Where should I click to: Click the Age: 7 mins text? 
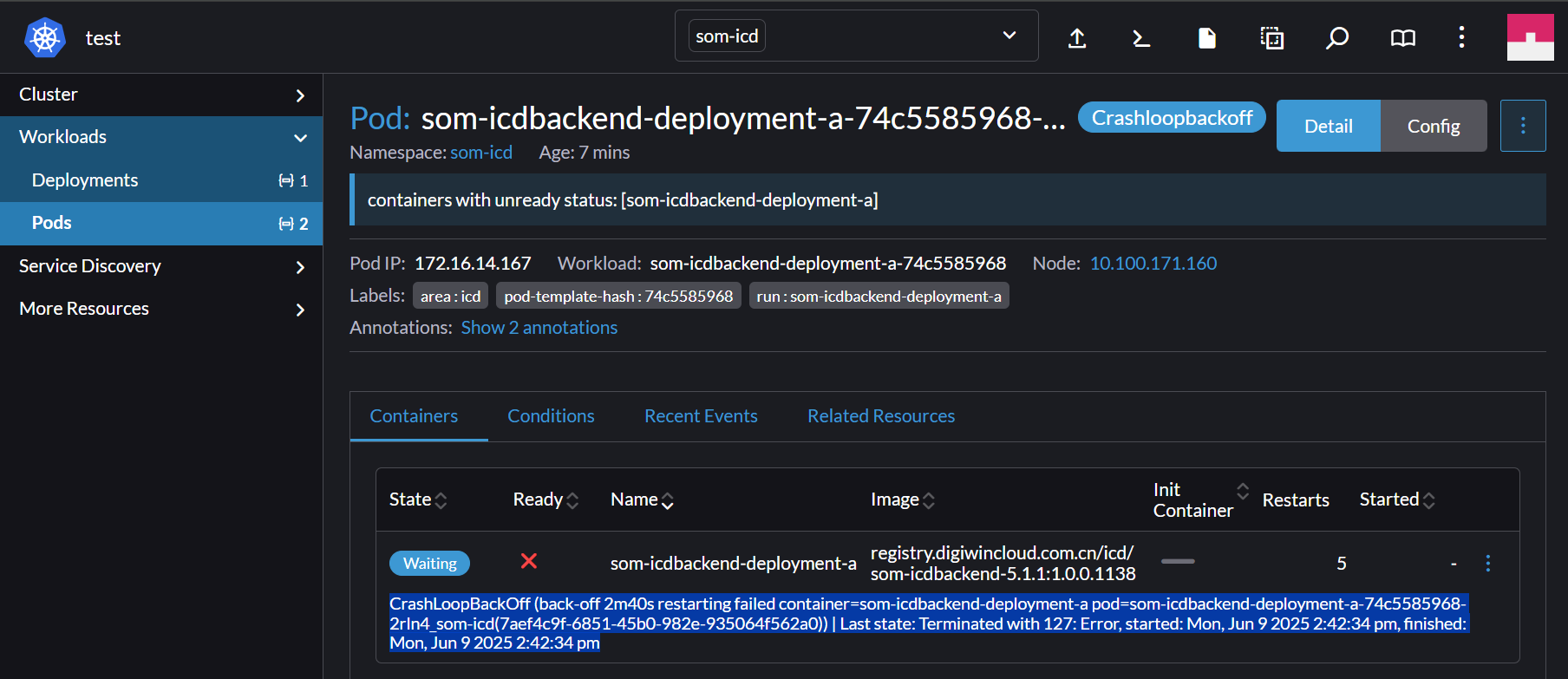pos(585,153)
